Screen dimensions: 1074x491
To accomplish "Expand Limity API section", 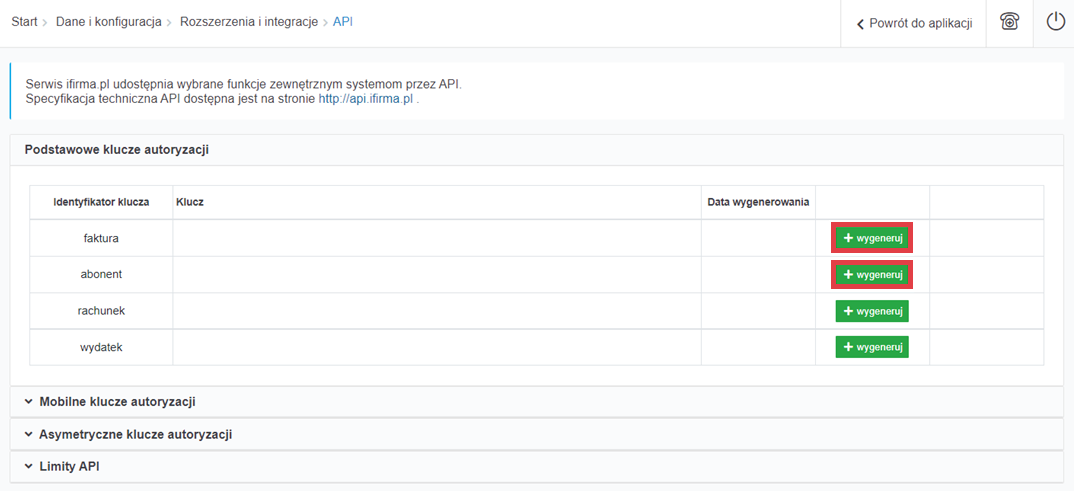I will pyautogui.click(x=68, y=467).
